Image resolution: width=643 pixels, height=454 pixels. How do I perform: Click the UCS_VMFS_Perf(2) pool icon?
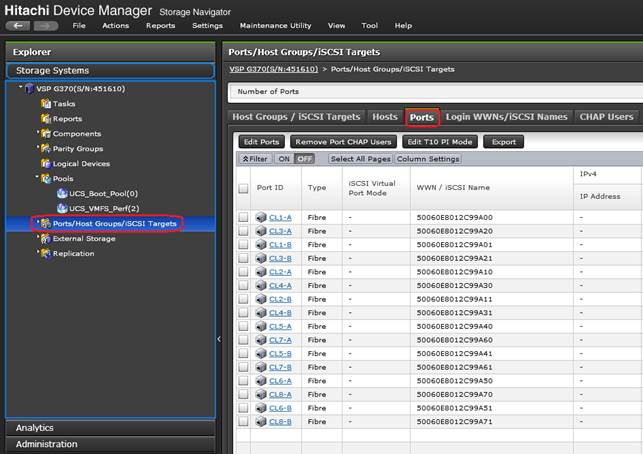(x=62, y=208)
